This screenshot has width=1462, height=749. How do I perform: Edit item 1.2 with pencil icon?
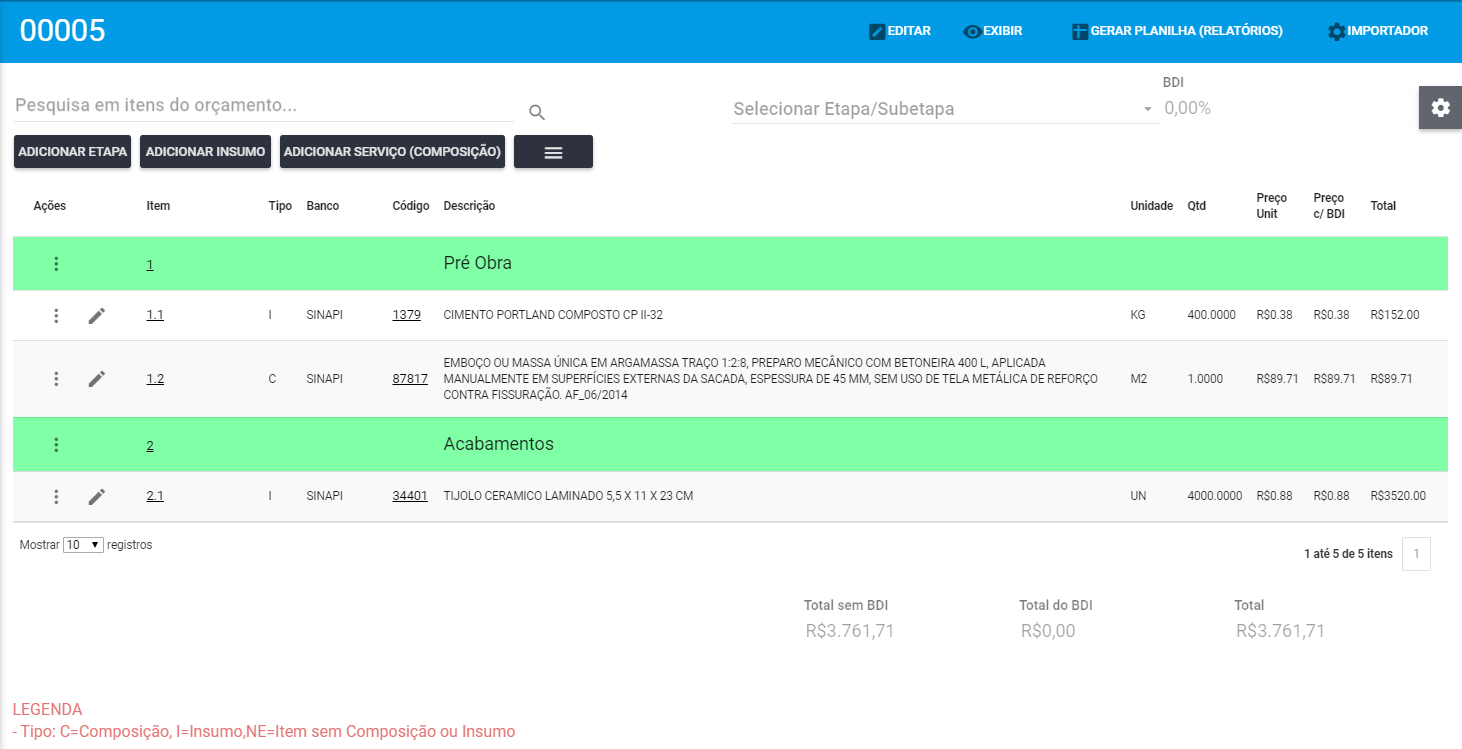point(96,379)
